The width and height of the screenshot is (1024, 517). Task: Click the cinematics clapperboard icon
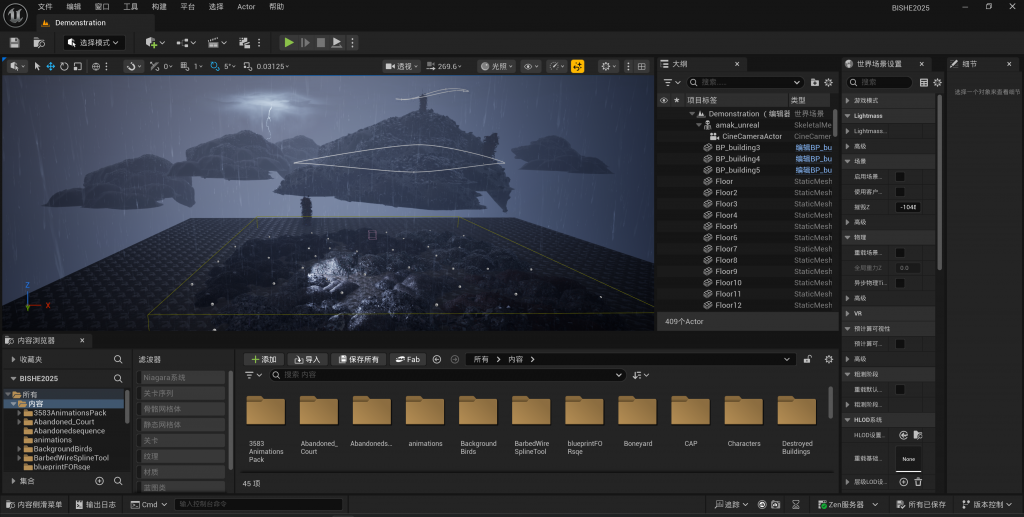214,43
